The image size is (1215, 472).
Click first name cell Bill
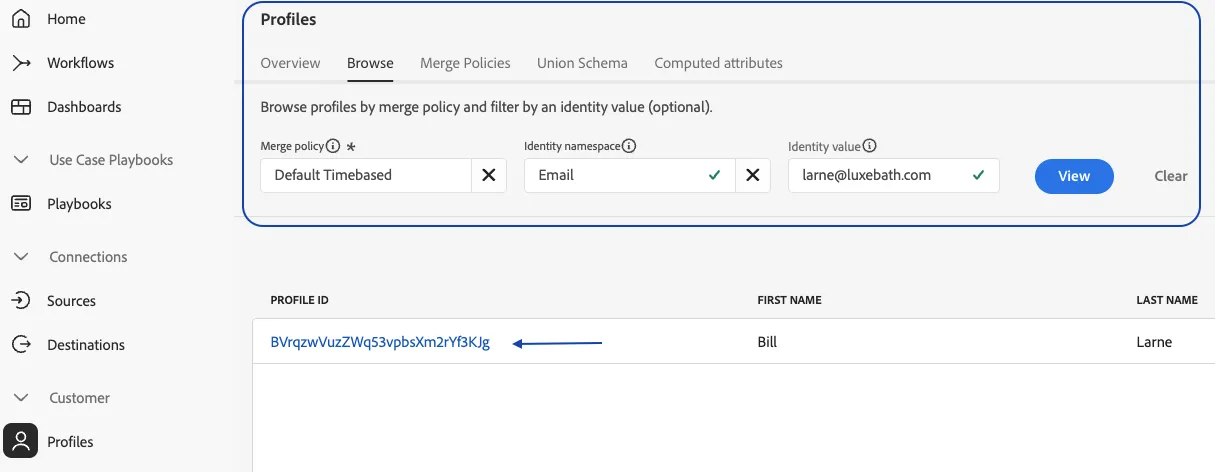[767, 342]
